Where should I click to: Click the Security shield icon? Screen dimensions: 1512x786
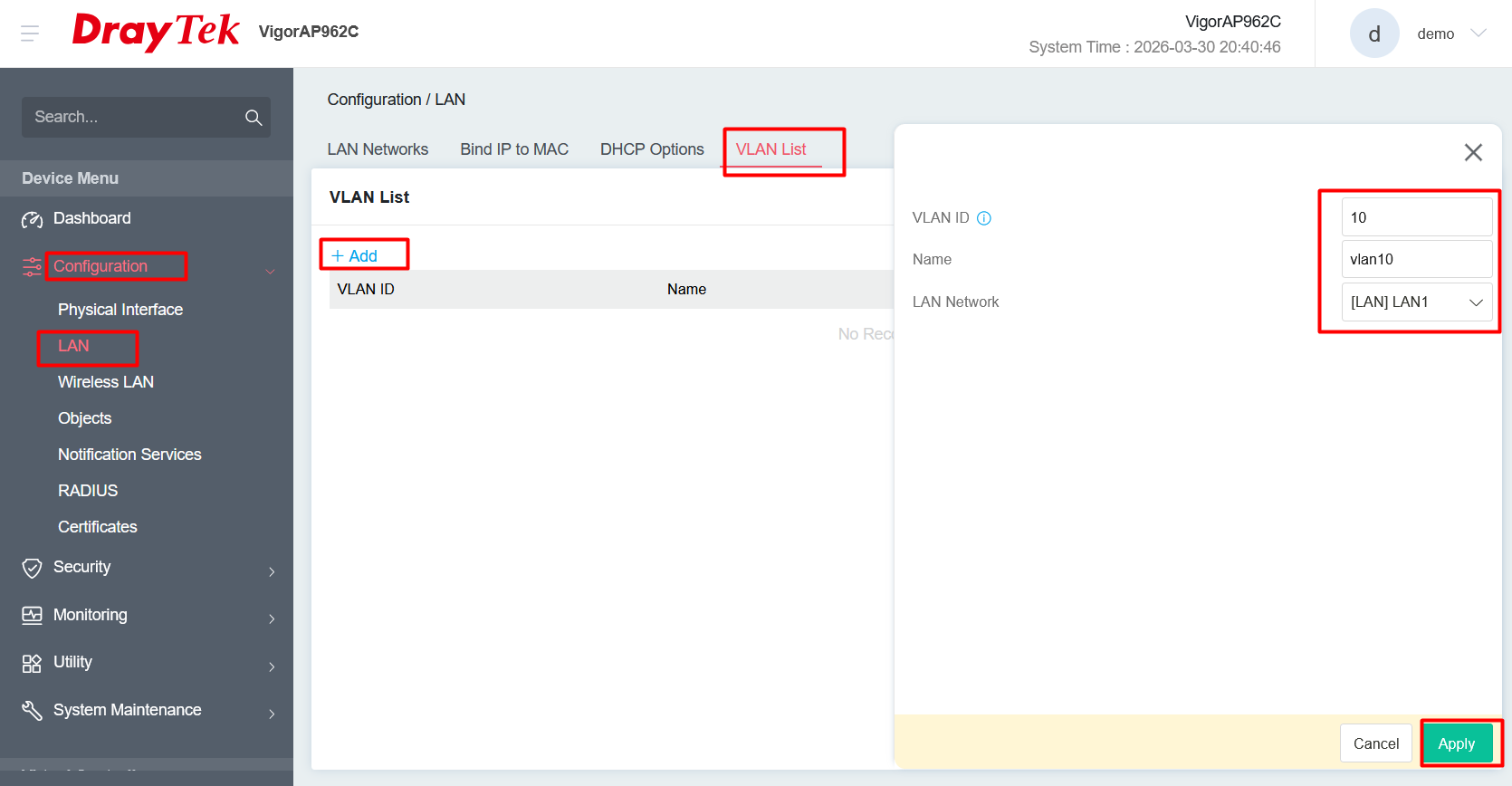(32, 568)
